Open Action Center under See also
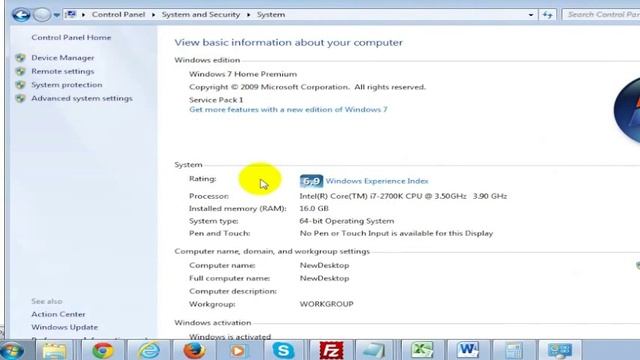 pyautogui.click(x=58, y=314)
